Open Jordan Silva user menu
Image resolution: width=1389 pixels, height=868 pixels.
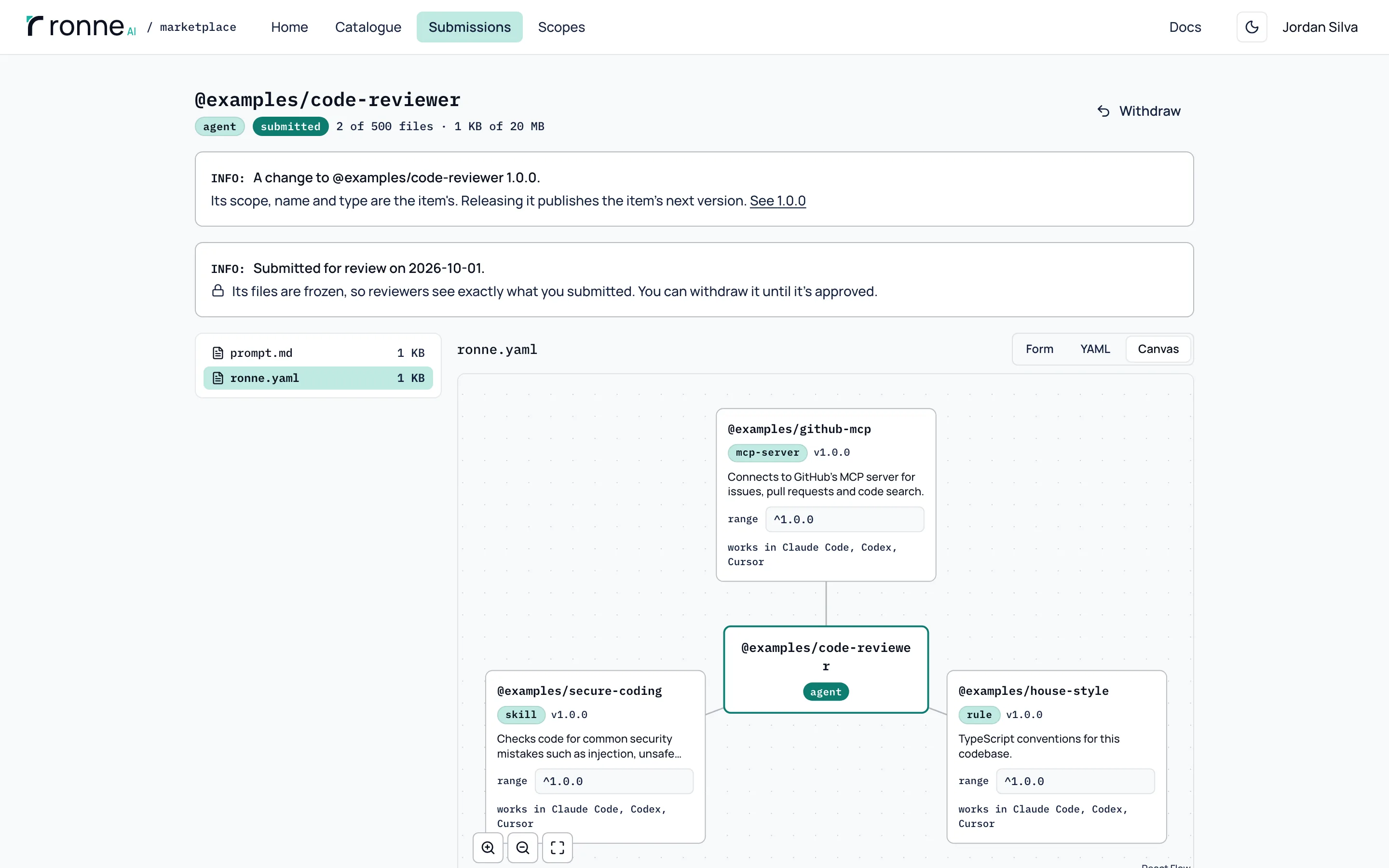pyautogui.click(x=1320, y=27)
